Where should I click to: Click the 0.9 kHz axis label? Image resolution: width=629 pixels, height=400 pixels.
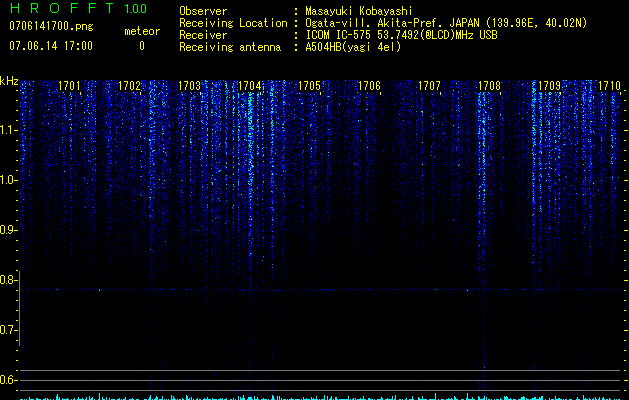pos(8,230)
